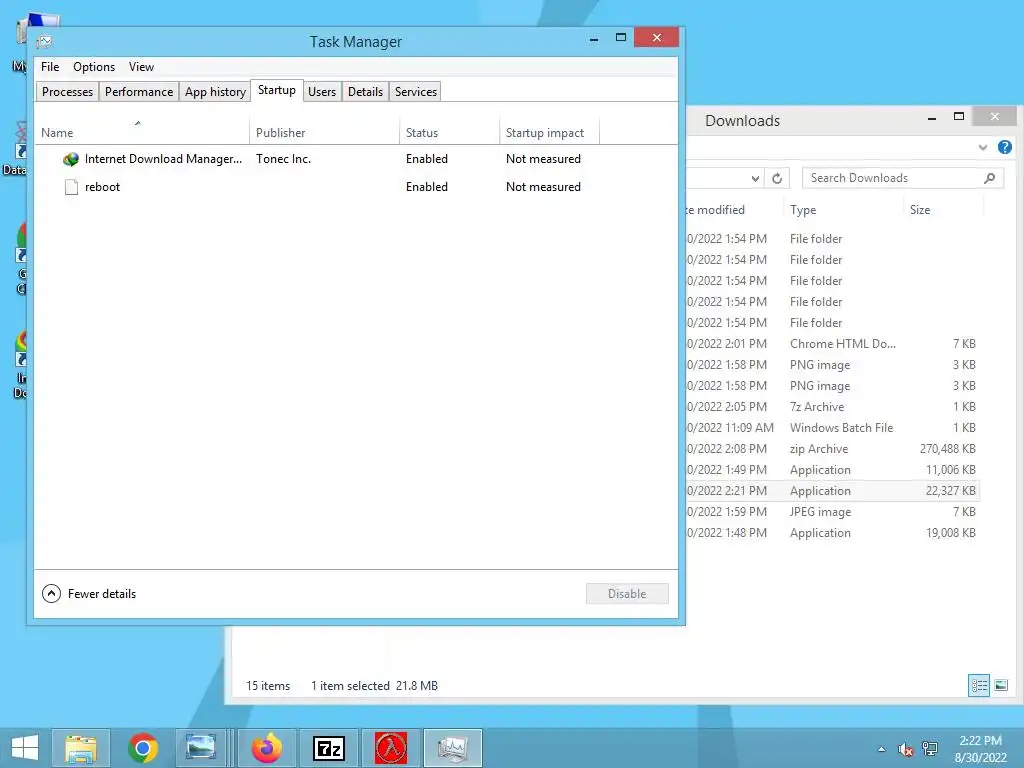Sort Downloads by the Size column
The height and width of the screenshot is (768, 1024).
tap(943, 210)
